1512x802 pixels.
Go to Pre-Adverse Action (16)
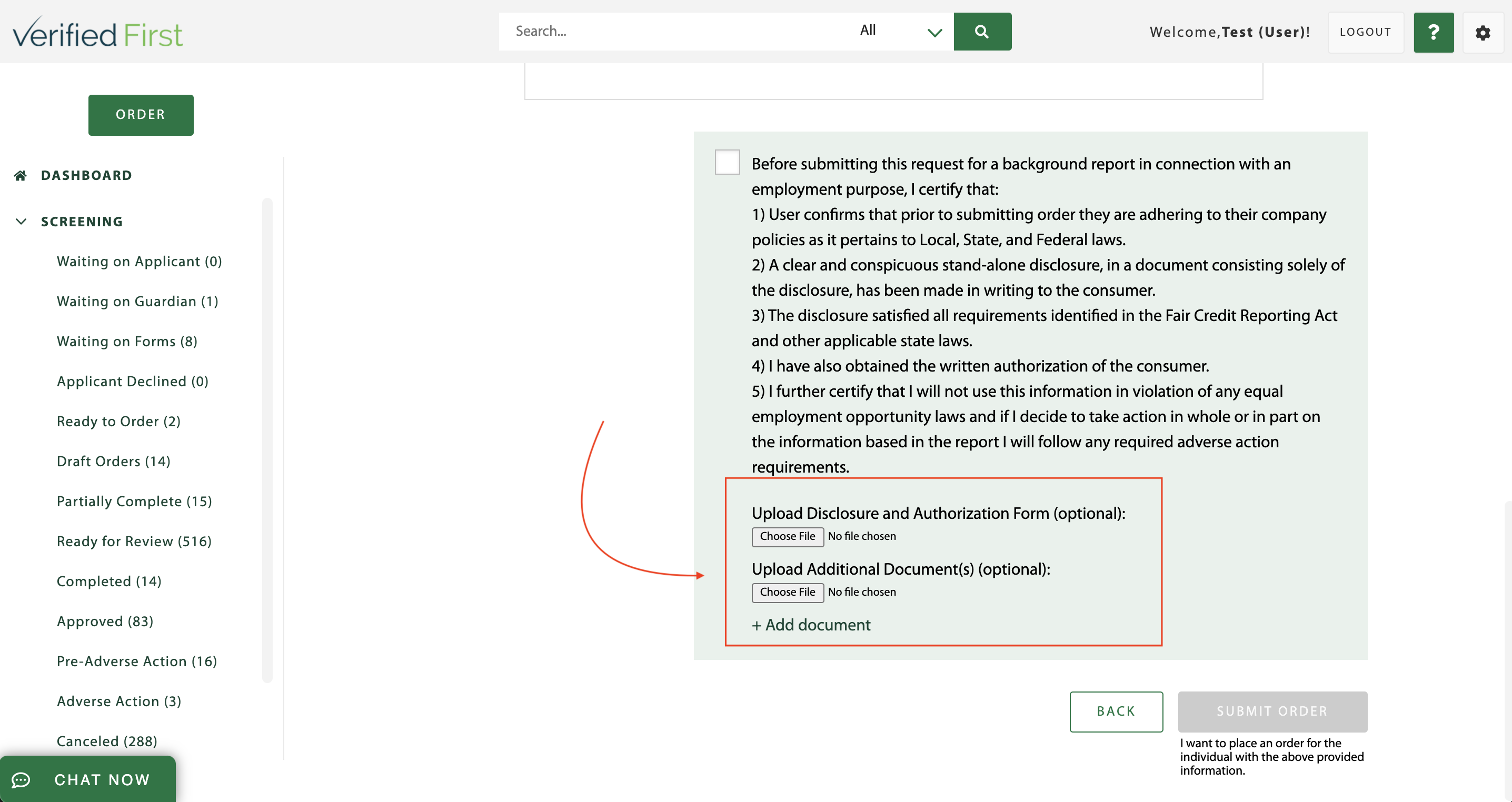tap(137, 661)
